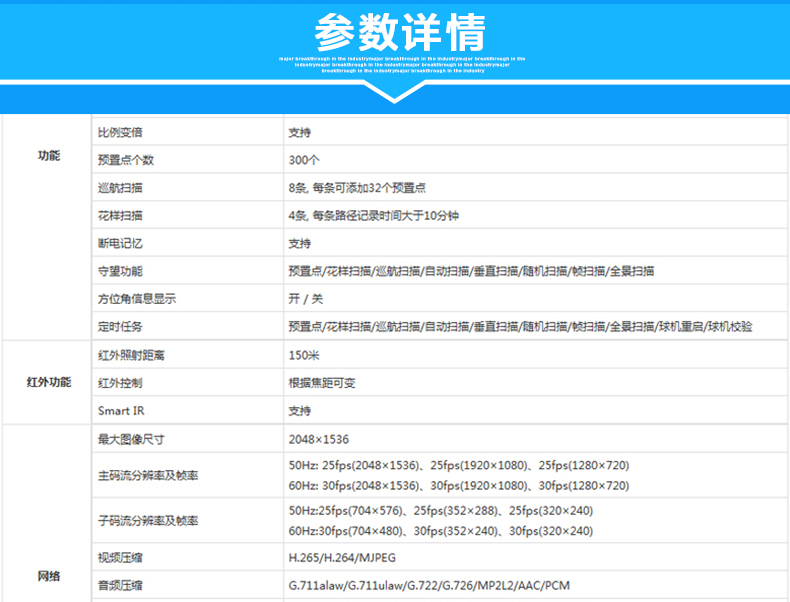
Task: Select the 红外功能 category cell
Action: tap(49, 383)
